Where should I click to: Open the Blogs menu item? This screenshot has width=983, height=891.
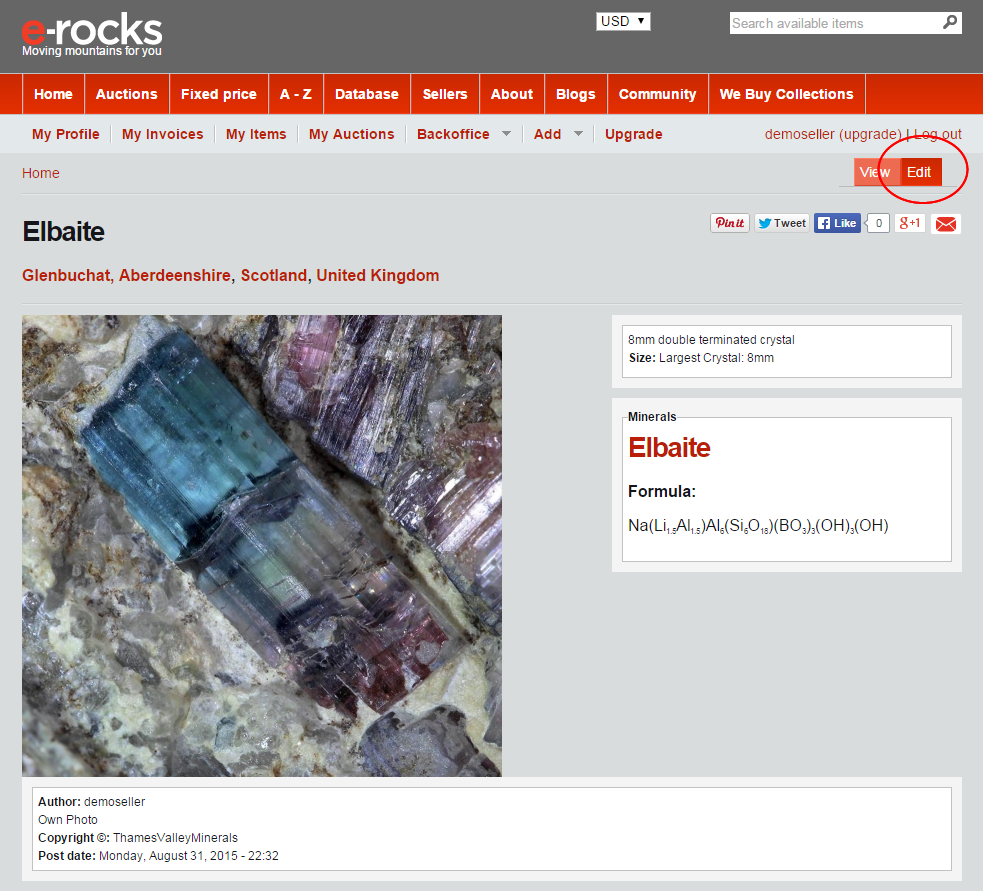click(576, 94)
